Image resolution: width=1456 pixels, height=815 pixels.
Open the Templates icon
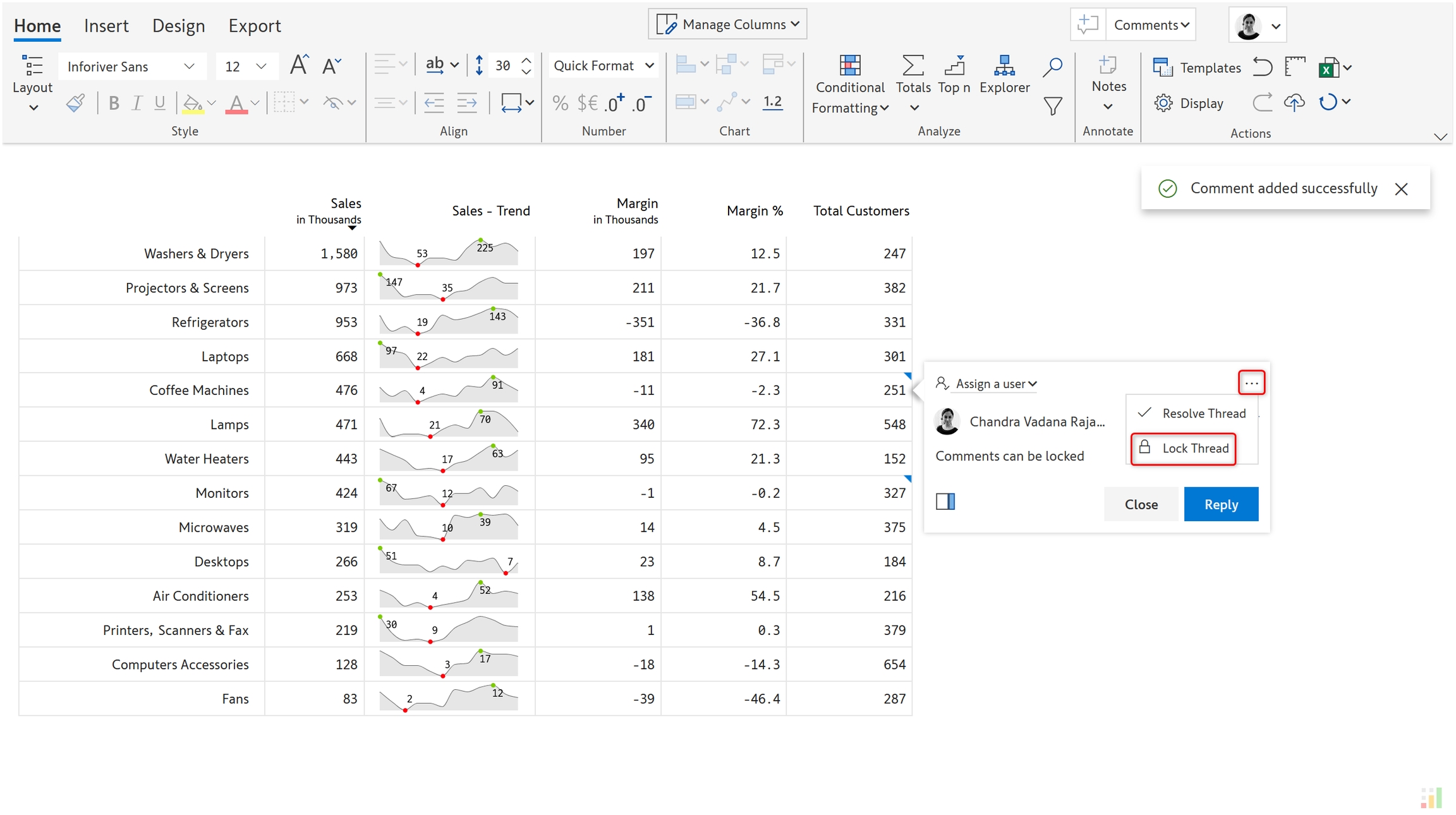[1162, 67]
